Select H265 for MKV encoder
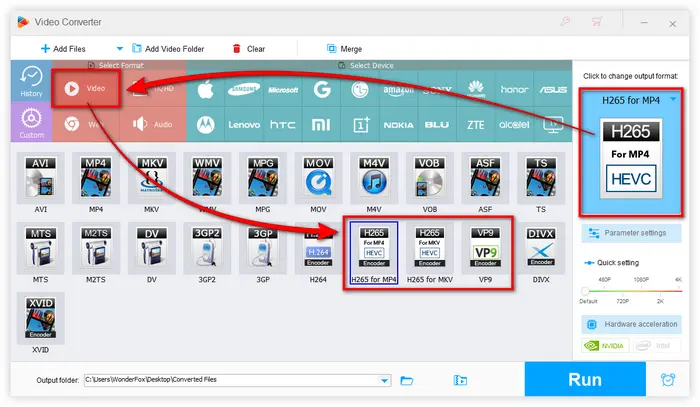 click(429, 249)
